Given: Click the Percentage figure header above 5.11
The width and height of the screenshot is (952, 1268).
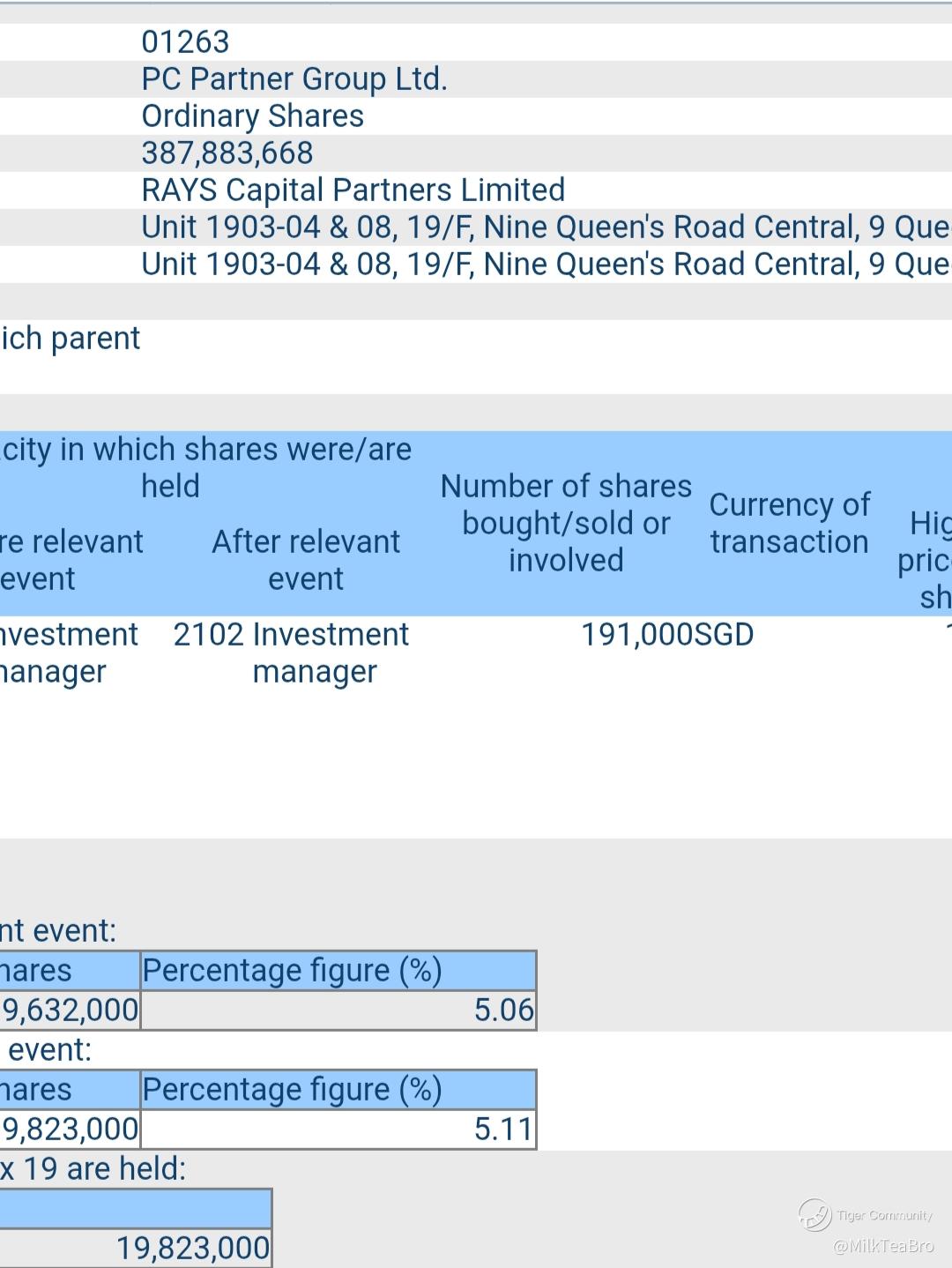Looking at the screenshot, I should [x=338, y=1089].
